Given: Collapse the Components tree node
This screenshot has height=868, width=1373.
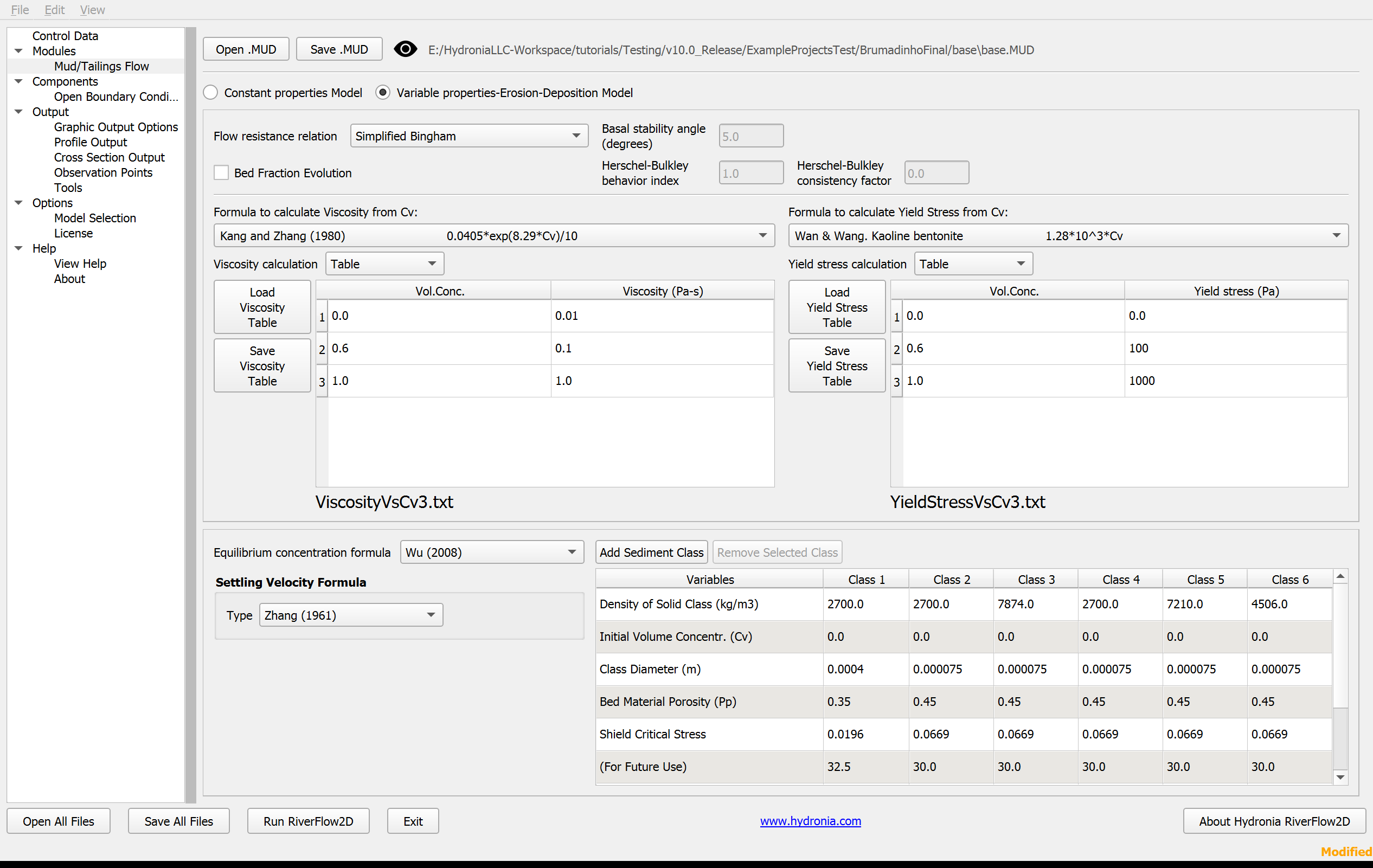Looking at the screenshot, I should [x=19, y=81].
